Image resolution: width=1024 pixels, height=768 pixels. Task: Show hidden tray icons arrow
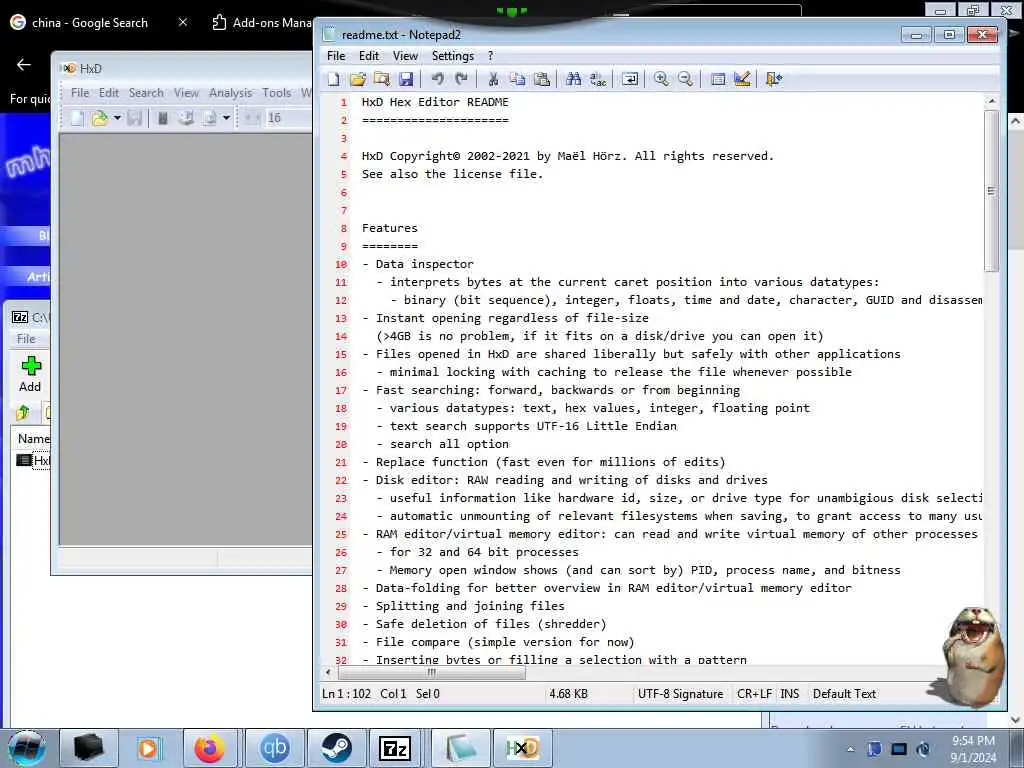coord(850,749)
